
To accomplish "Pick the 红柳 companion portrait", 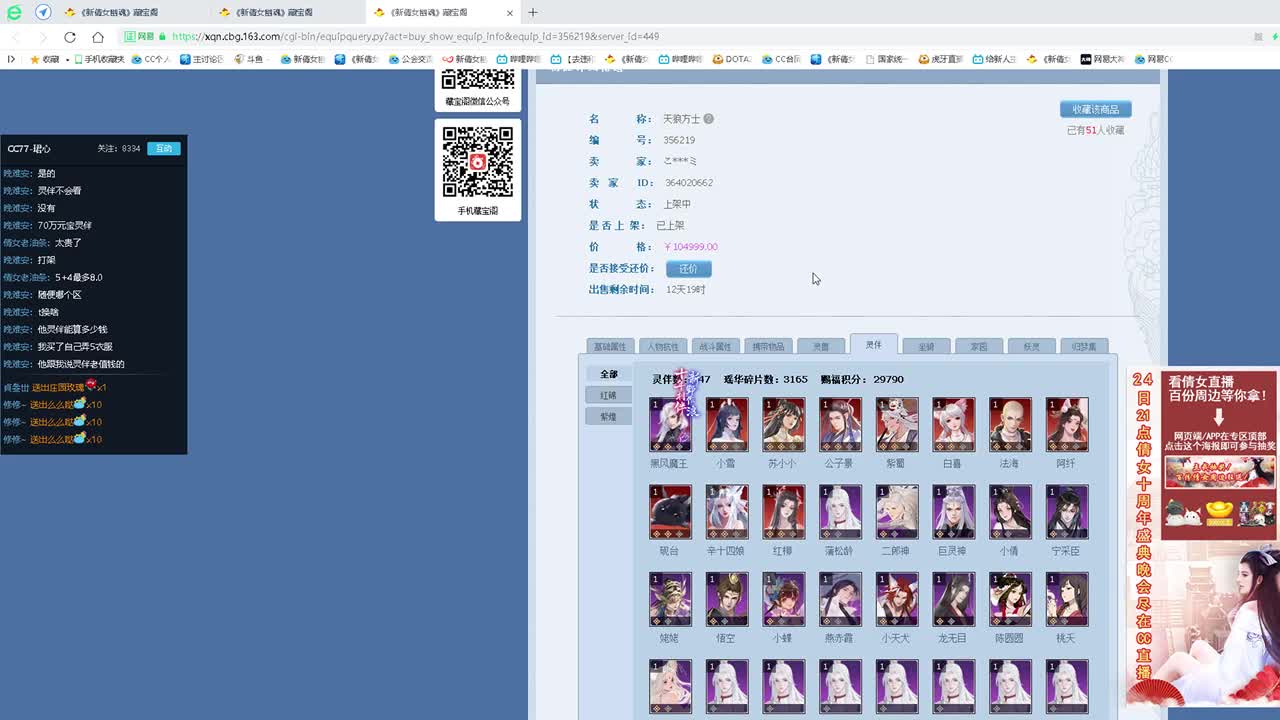I will 784,512.
